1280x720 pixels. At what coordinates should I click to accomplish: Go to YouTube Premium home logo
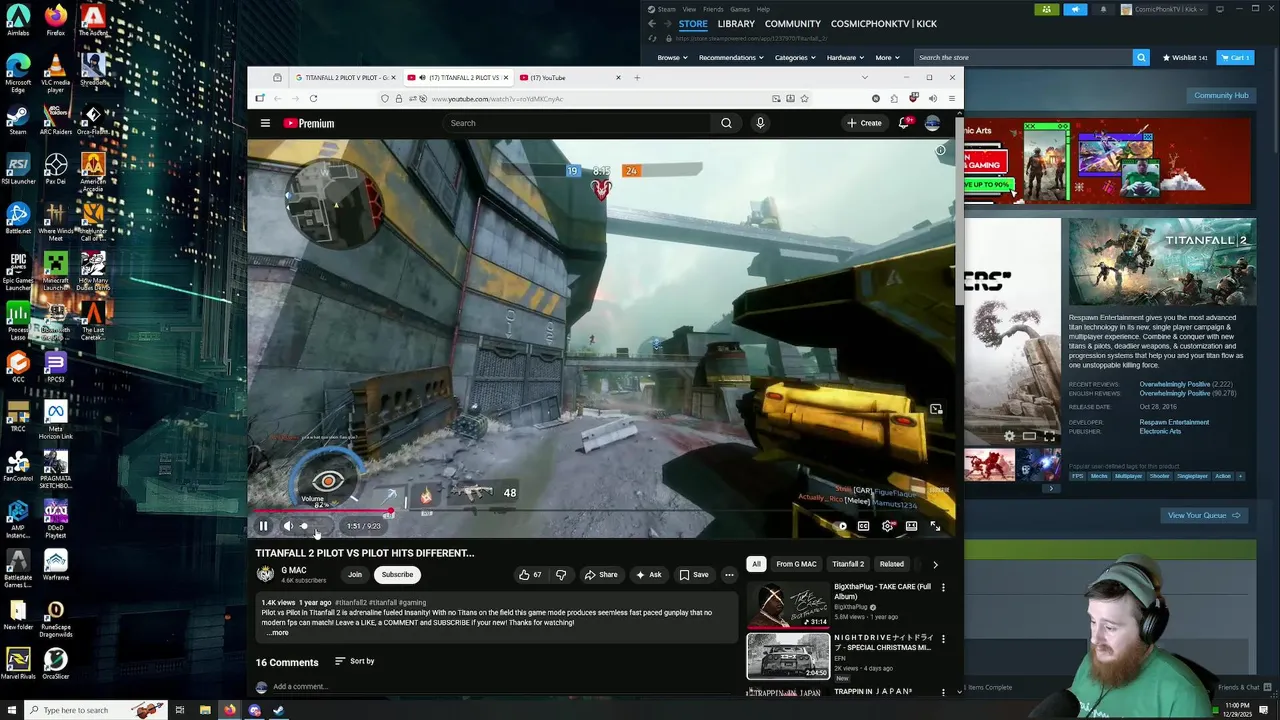click(x=309, y=123)
